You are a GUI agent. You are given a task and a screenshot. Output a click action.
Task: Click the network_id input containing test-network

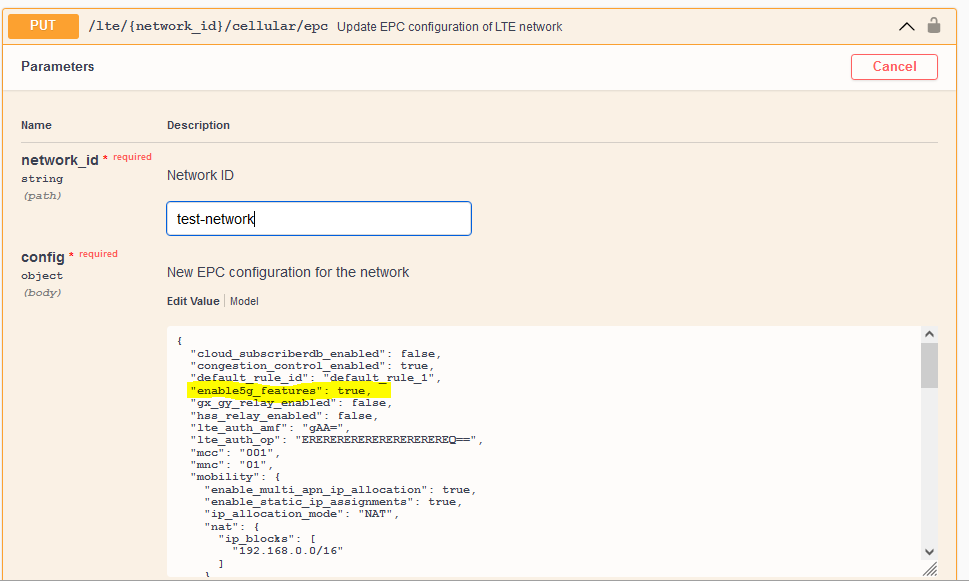click(x=318, y=219)
